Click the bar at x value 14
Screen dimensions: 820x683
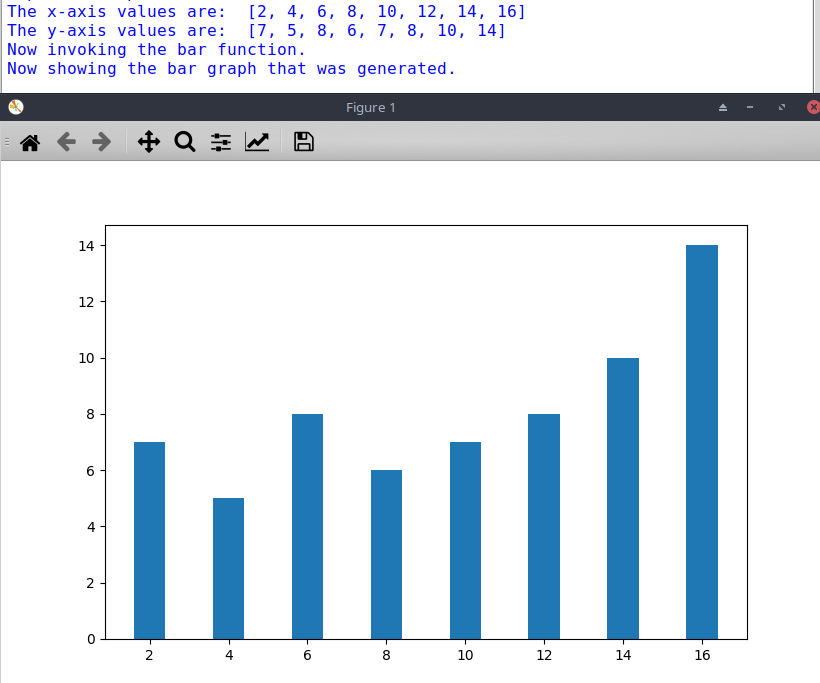click(x=623, y=498)
